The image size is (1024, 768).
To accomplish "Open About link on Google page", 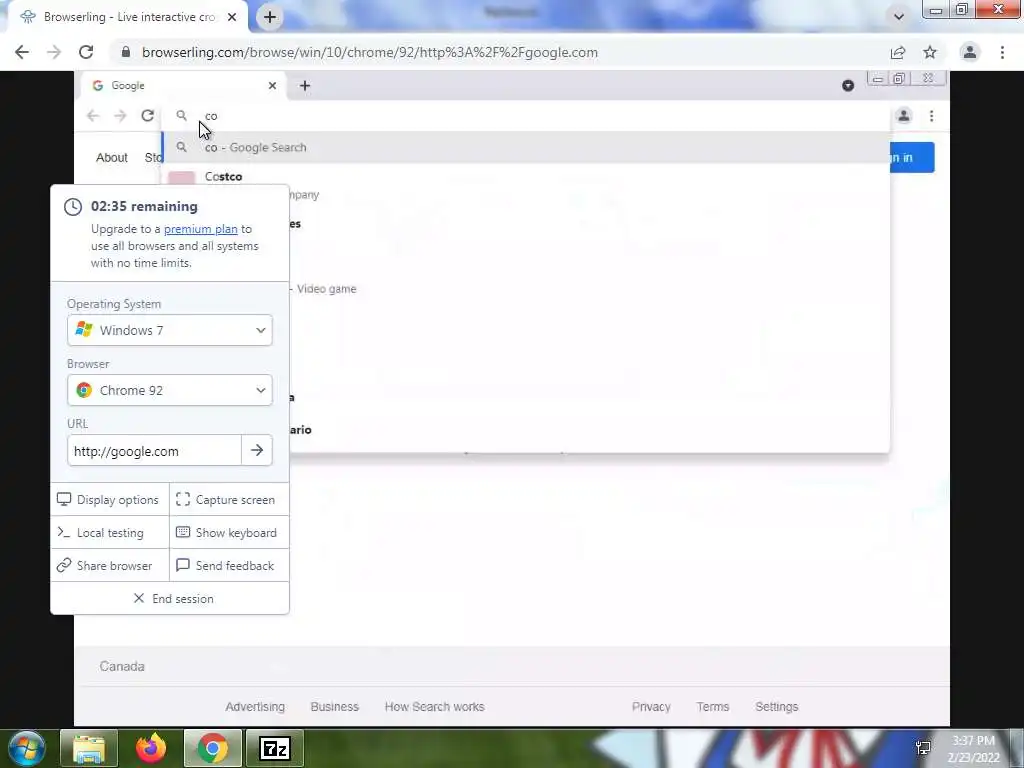I will pyautogui.click(x=112, y=157).
